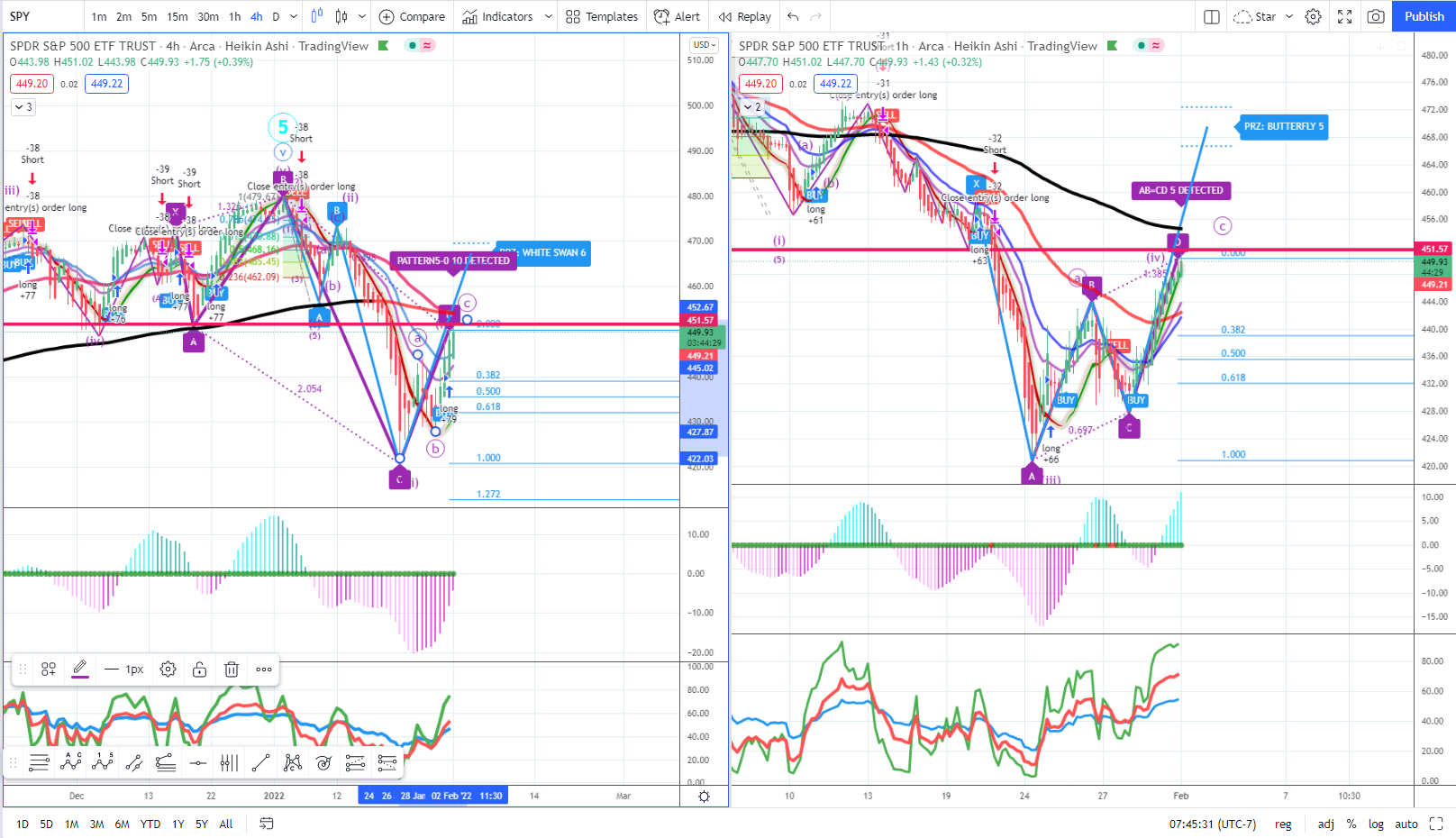Select the Elliott wave 1-5 pattern tool
Image resolution: width=1456 pixels, height=838 pixels.
pyautogui.click(x=102, y=763)
